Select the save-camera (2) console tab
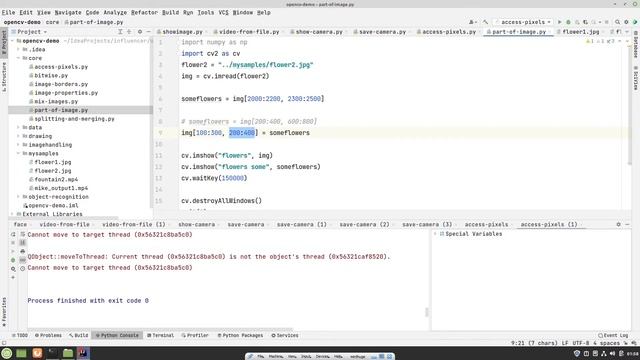 pyautogui.click(x=364, y=224)
